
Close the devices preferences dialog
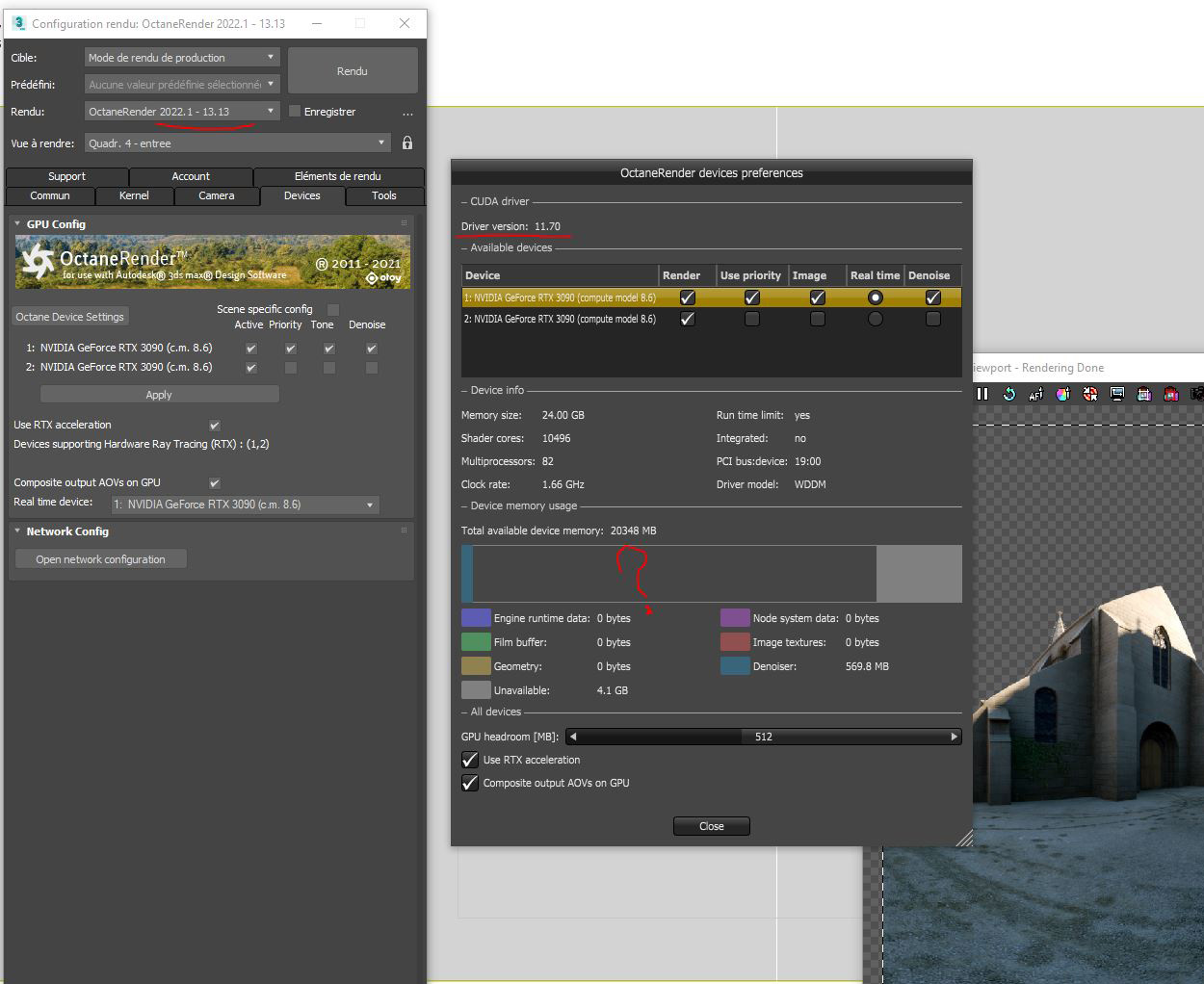pyautogui.click(x=712, y=826)
